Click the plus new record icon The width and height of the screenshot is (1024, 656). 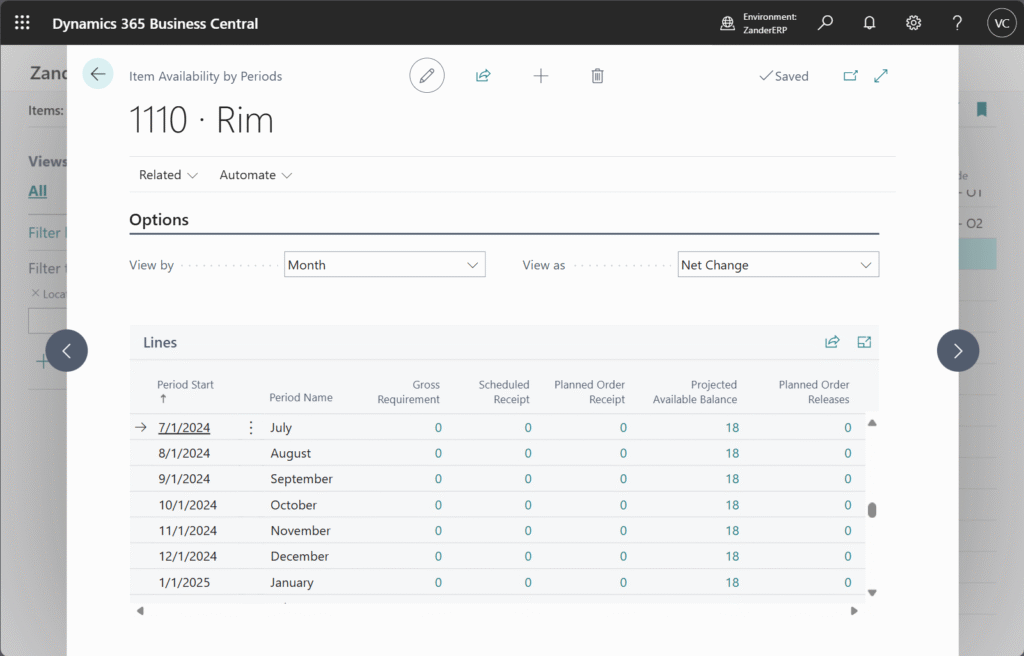pyautogui.click(x=541, y=76)
